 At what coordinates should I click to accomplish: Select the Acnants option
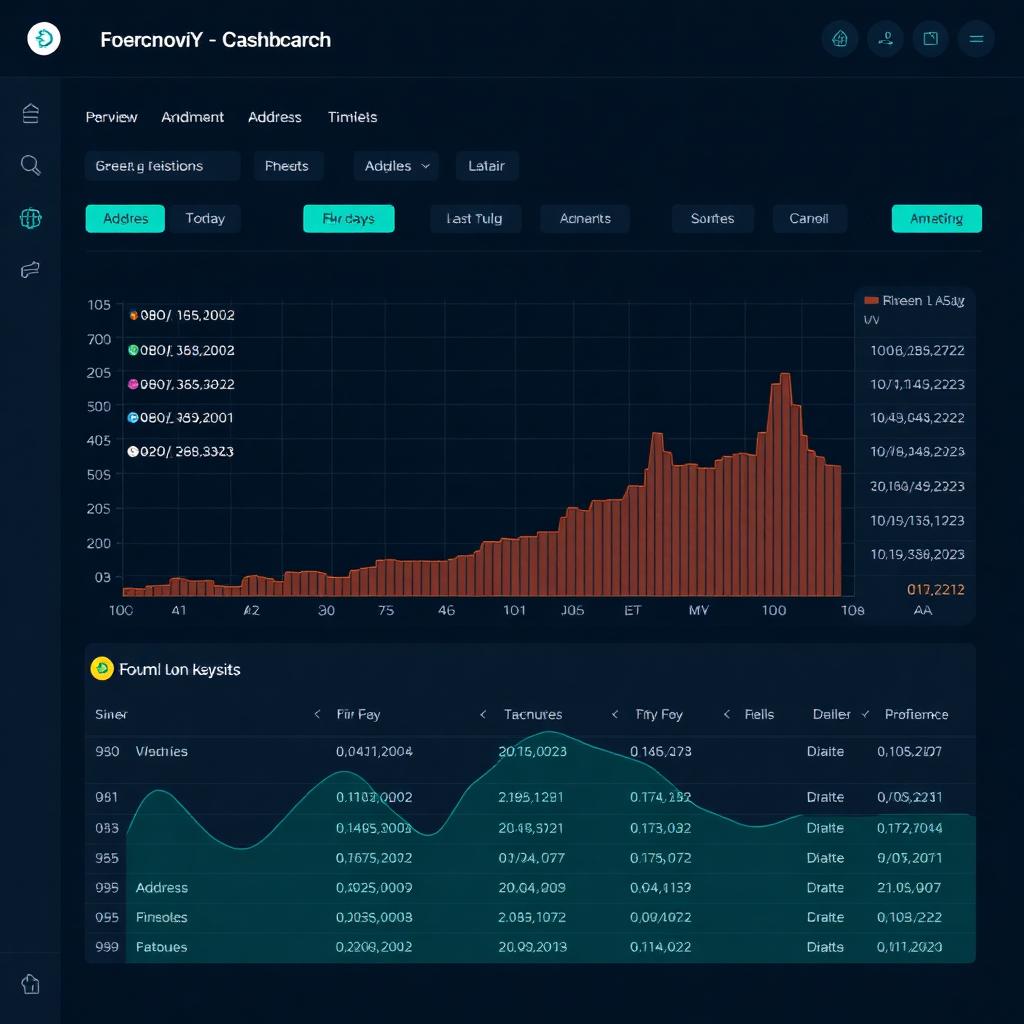(585, 219)
